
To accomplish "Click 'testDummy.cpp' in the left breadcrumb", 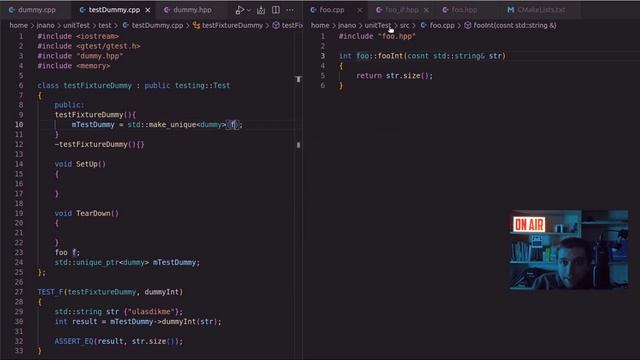I will (x=157, y=25).
